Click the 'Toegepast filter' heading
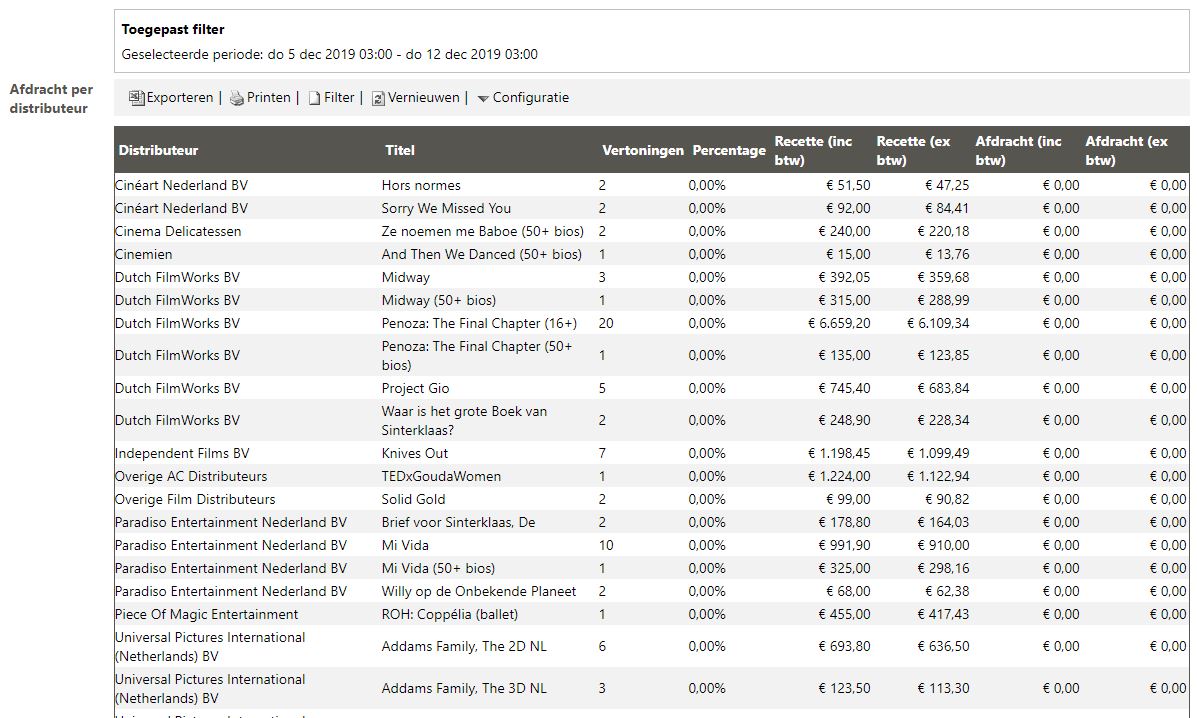The image size is (1197, 718). (173, 30)
